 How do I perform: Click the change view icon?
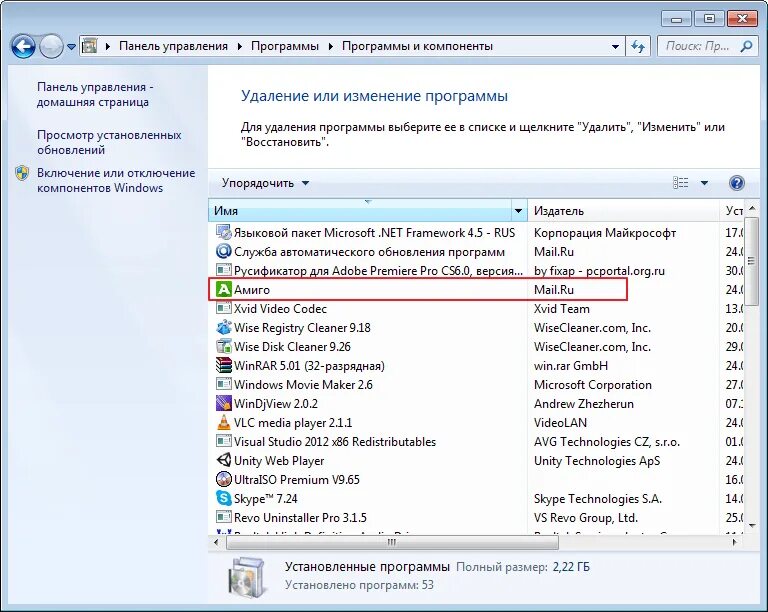pos(680,183)
